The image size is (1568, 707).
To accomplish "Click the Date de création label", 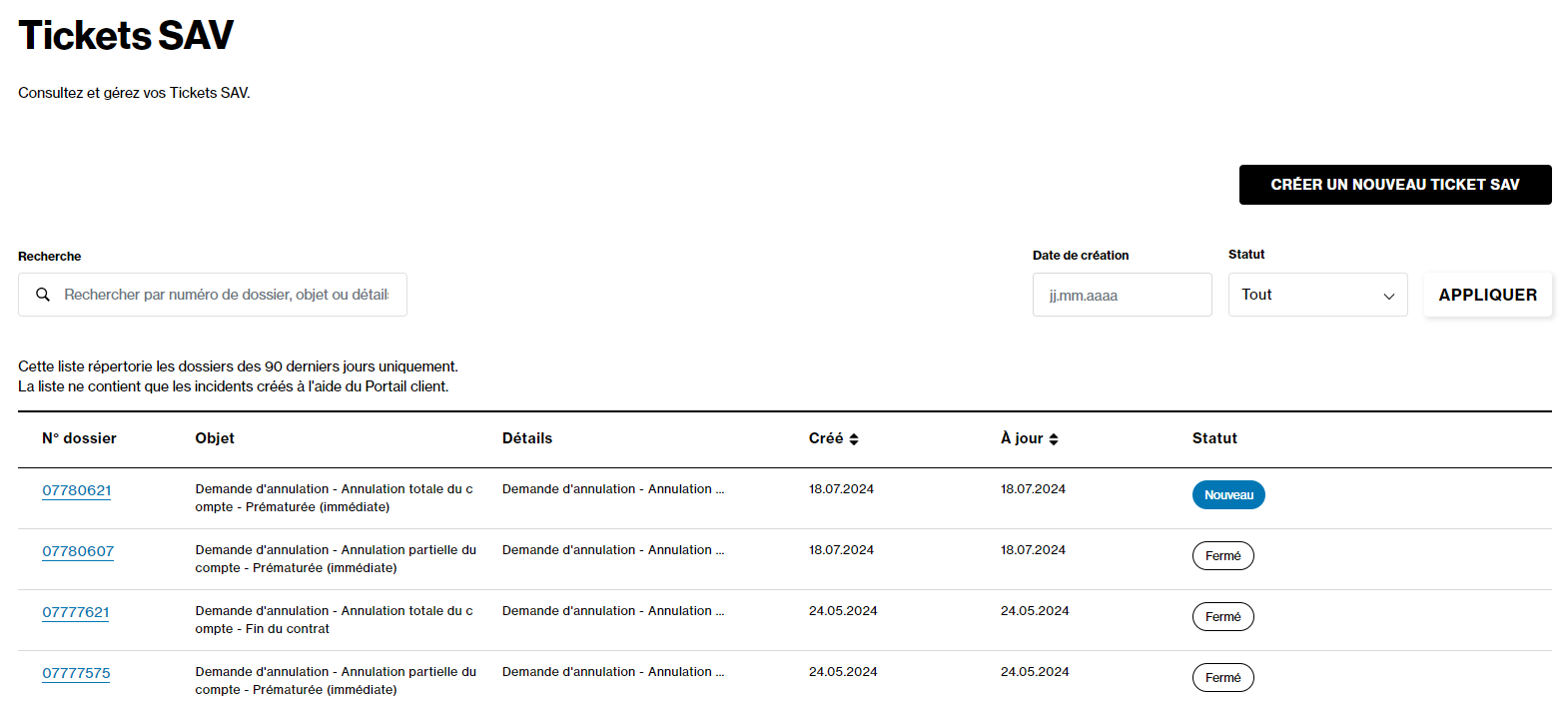I will click(x=1081, y=256).
